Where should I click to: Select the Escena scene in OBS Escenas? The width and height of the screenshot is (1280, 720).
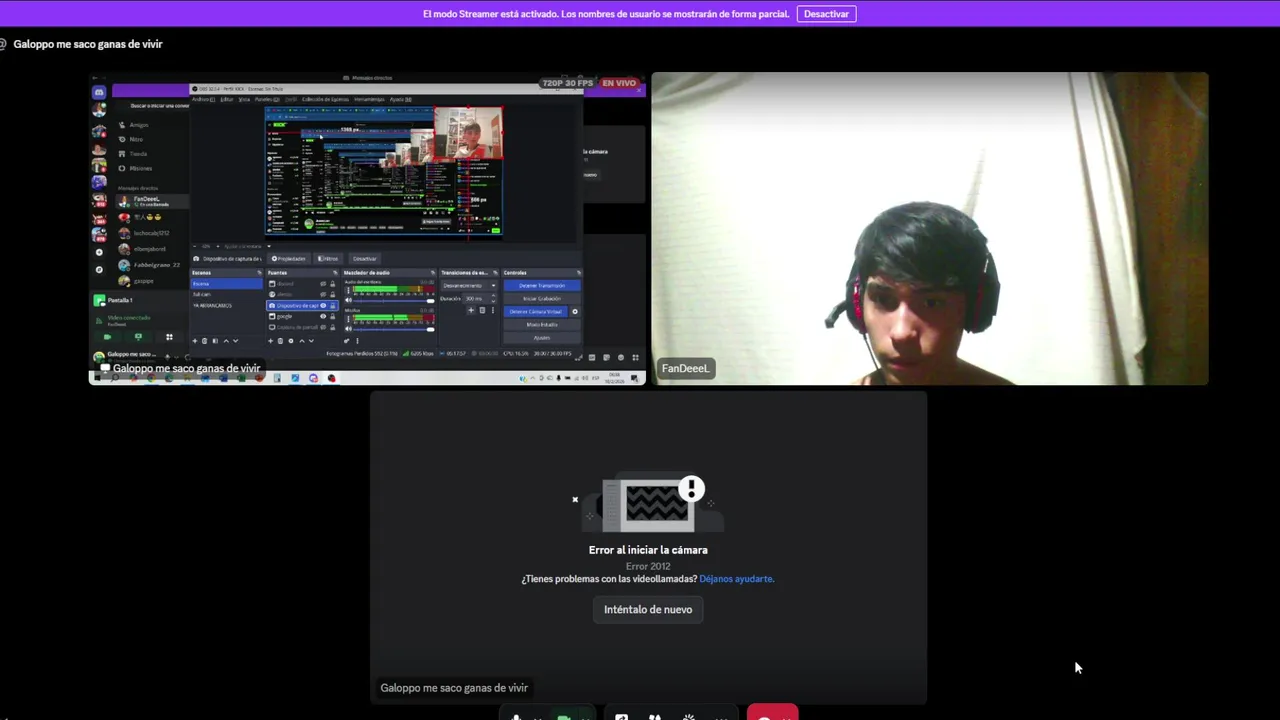(x=226, y=283)
